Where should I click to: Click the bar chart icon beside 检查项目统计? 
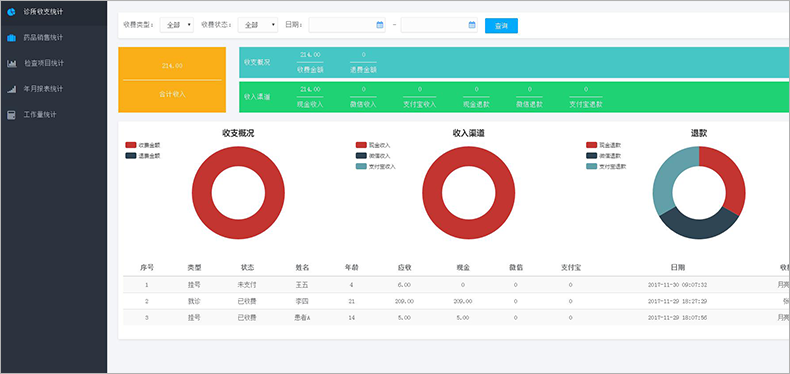pyautogui.click(x=11, y=64)
